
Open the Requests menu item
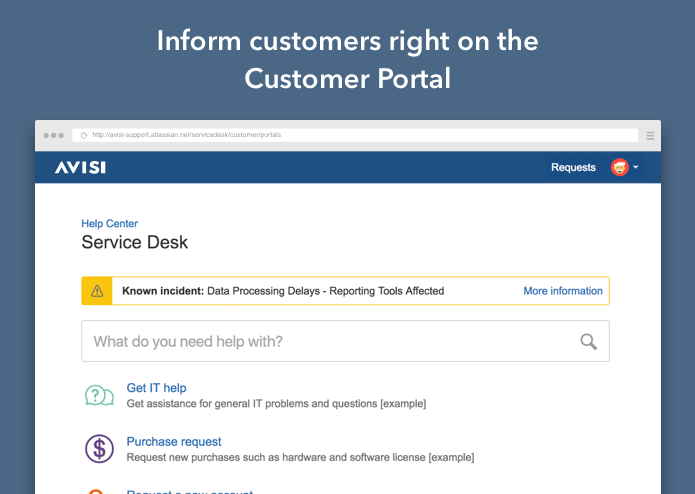(573, 167)
